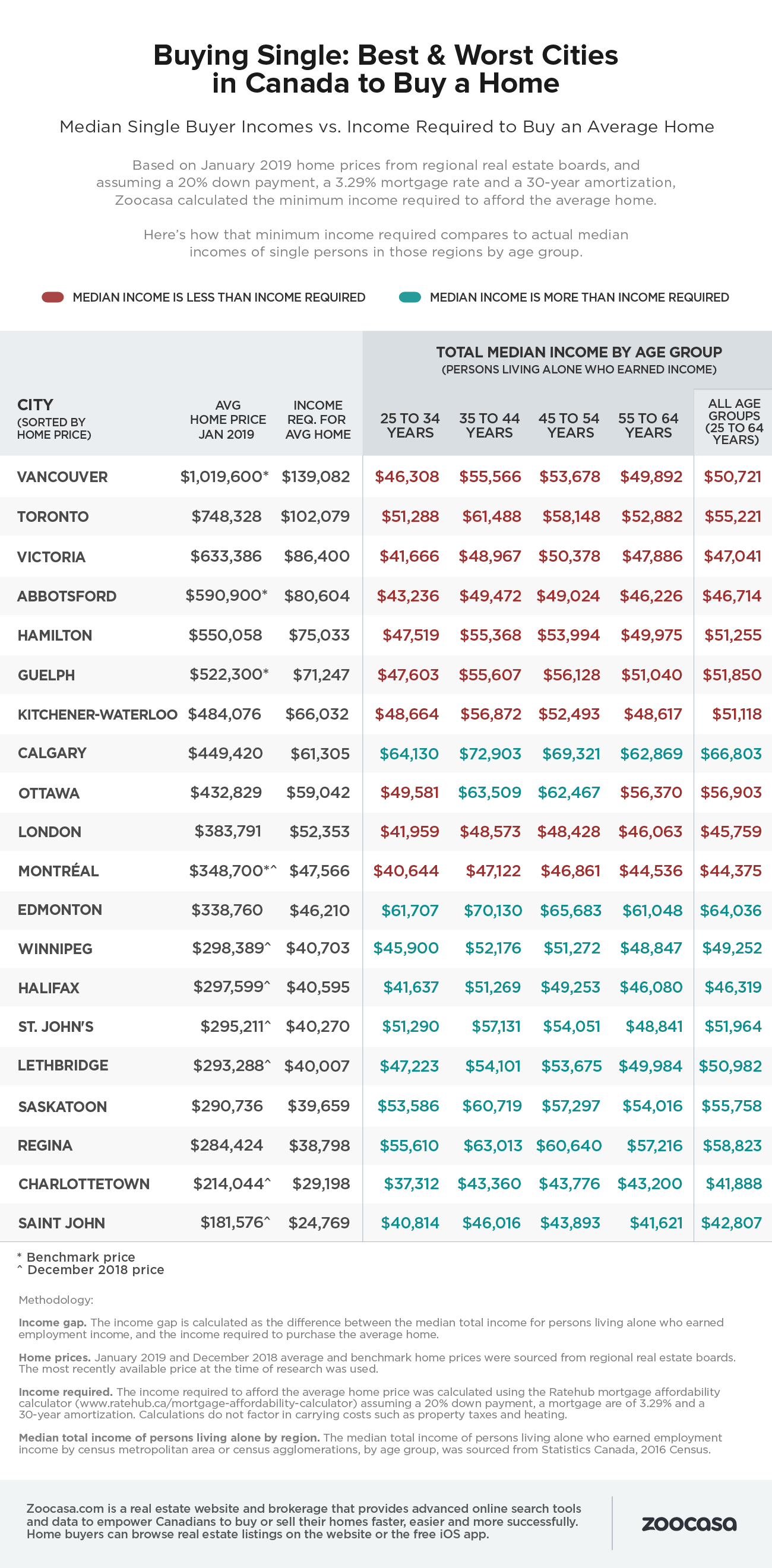The width and height of the screenshot is (772, 1568).
Task: Click Edmonton's all age groups income $64,036
Action: (730, 911)
